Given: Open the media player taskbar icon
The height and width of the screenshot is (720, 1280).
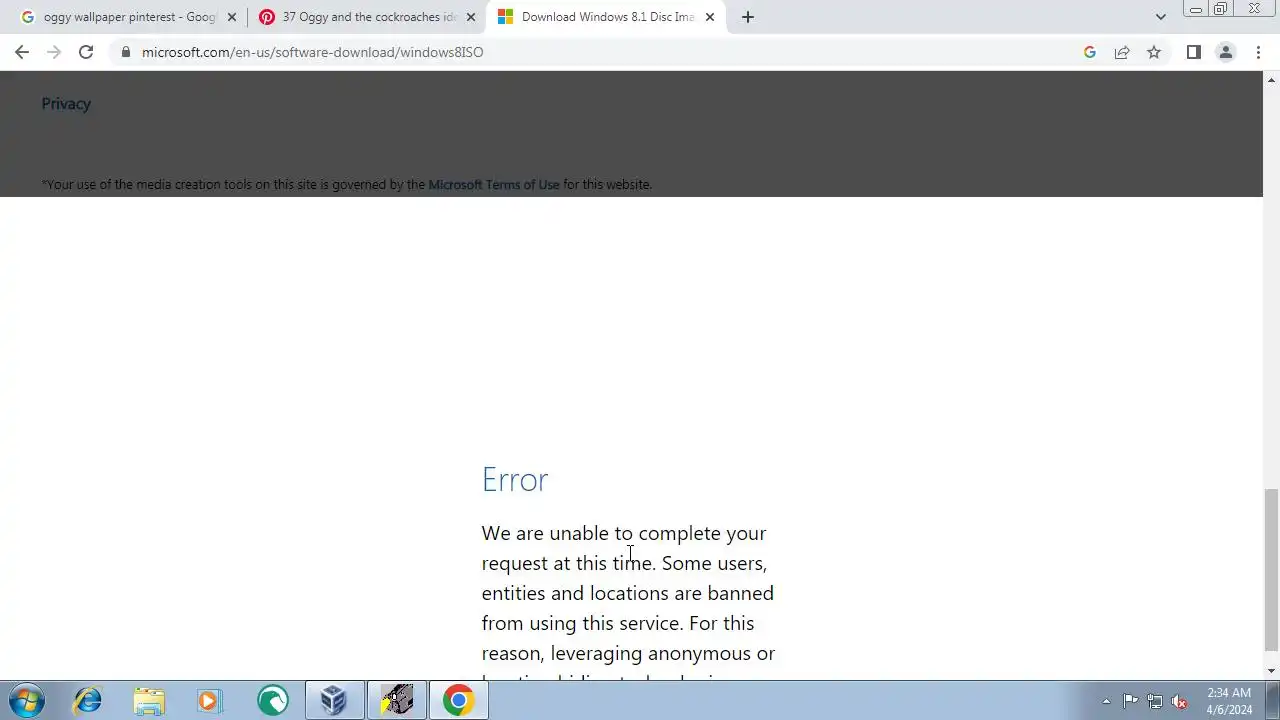Looking at the screenshot, I should click(x=210, y=700).
